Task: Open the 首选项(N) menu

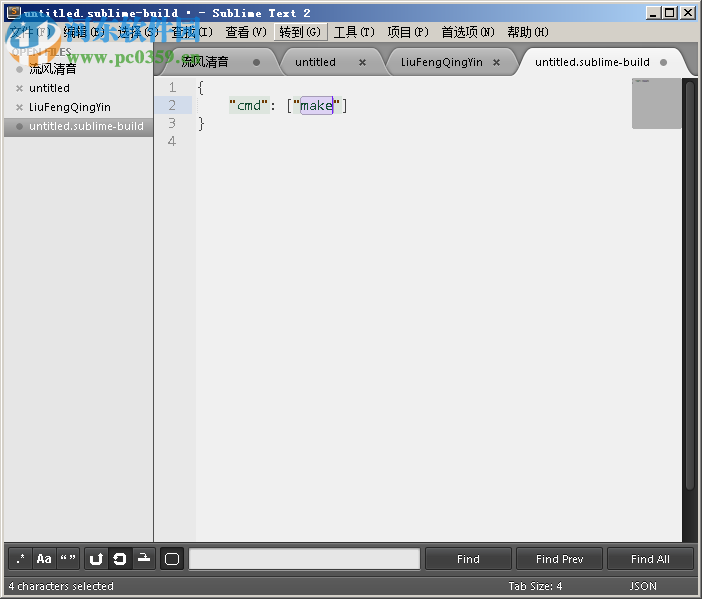Action: click(468, 32)
